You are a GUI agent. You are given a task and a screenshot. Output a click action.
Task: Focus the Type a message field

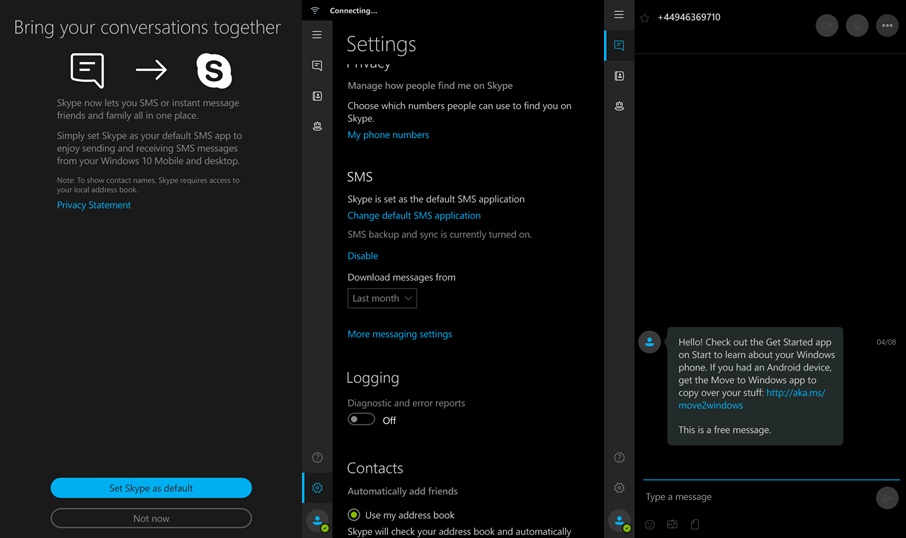pos(757,497)
